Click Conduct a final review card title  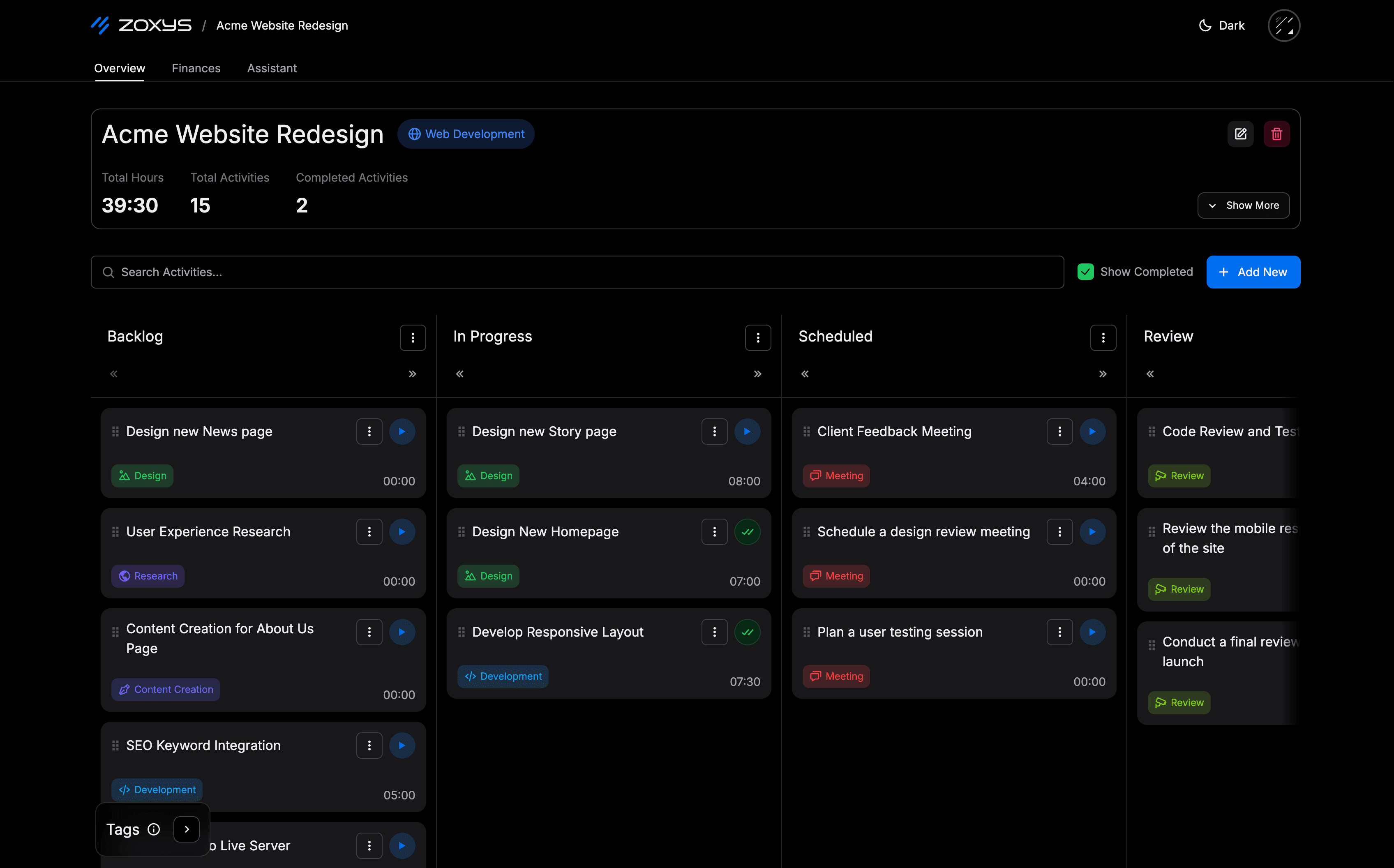(x=1230, y=651)
